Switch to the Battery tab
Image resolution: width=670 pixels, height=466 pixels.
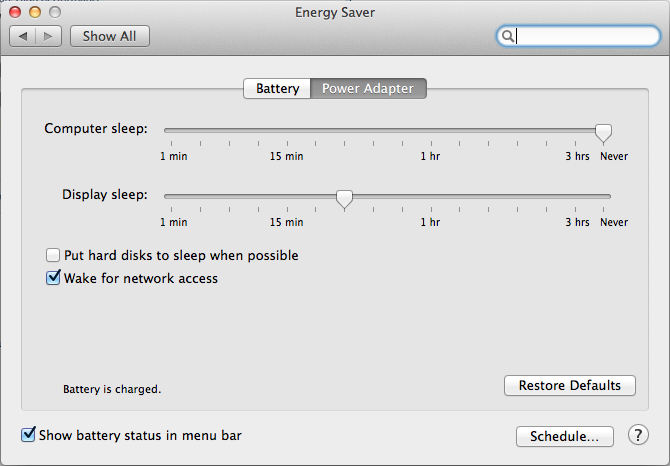[277, 88]
